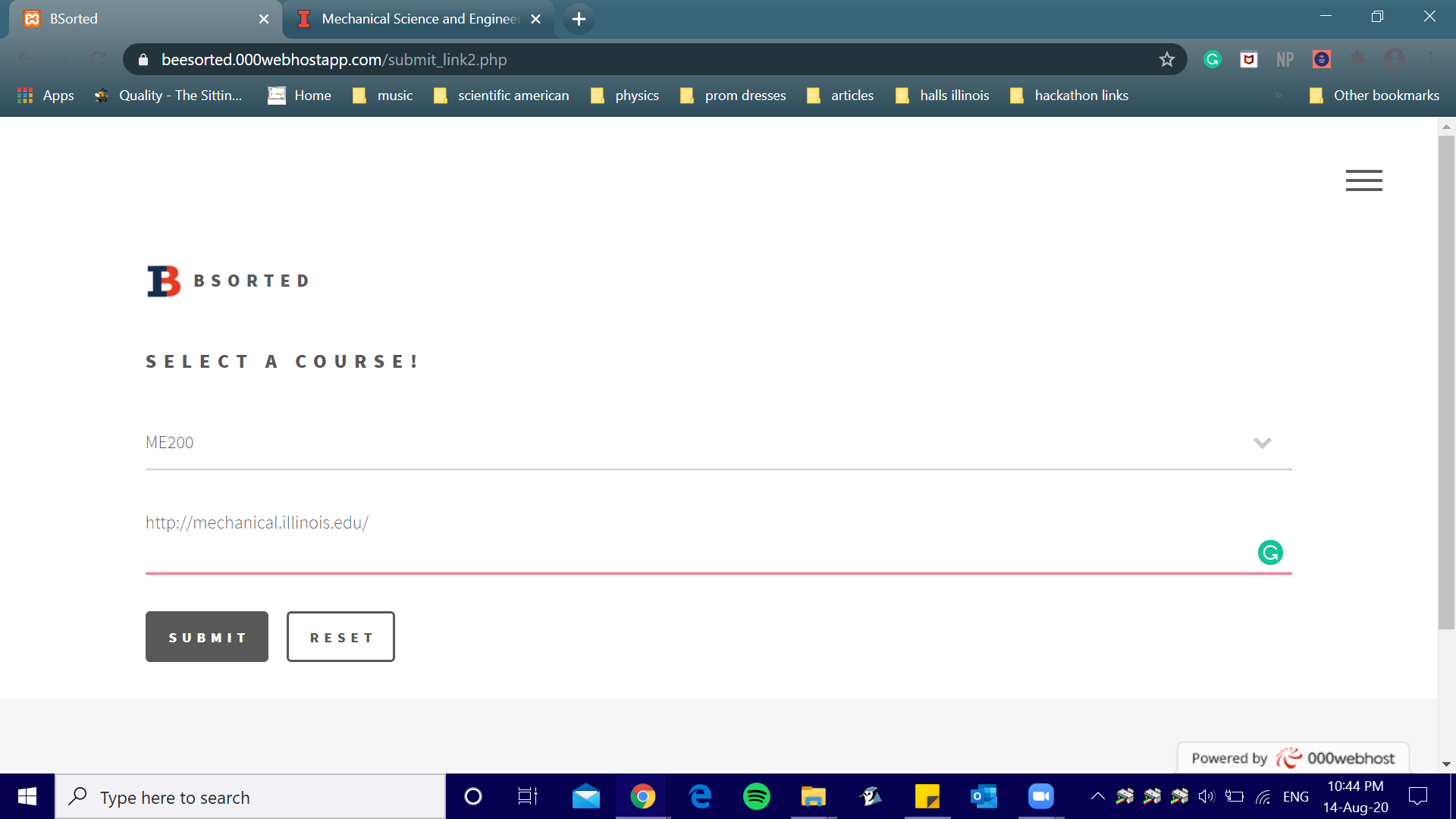The height and width of the screenshot is (819, 1456).
Task: Open the Other bookmarks folder
Action: click(1374, 96)
